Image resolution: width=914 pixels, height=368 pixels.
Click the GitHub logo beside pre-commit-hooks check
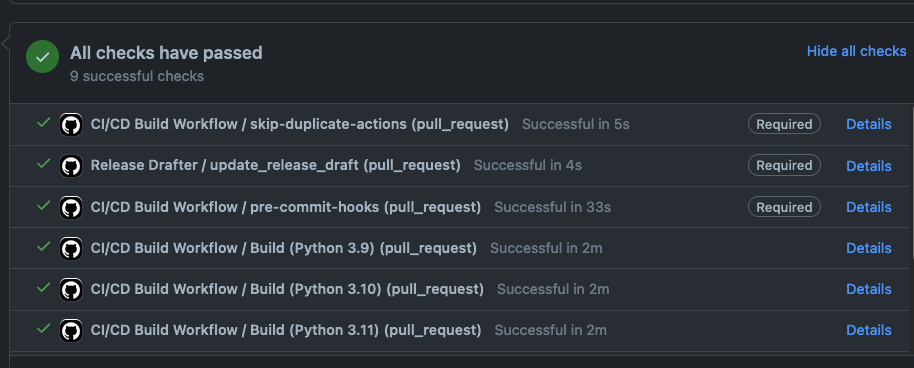(x=71, y=208)
